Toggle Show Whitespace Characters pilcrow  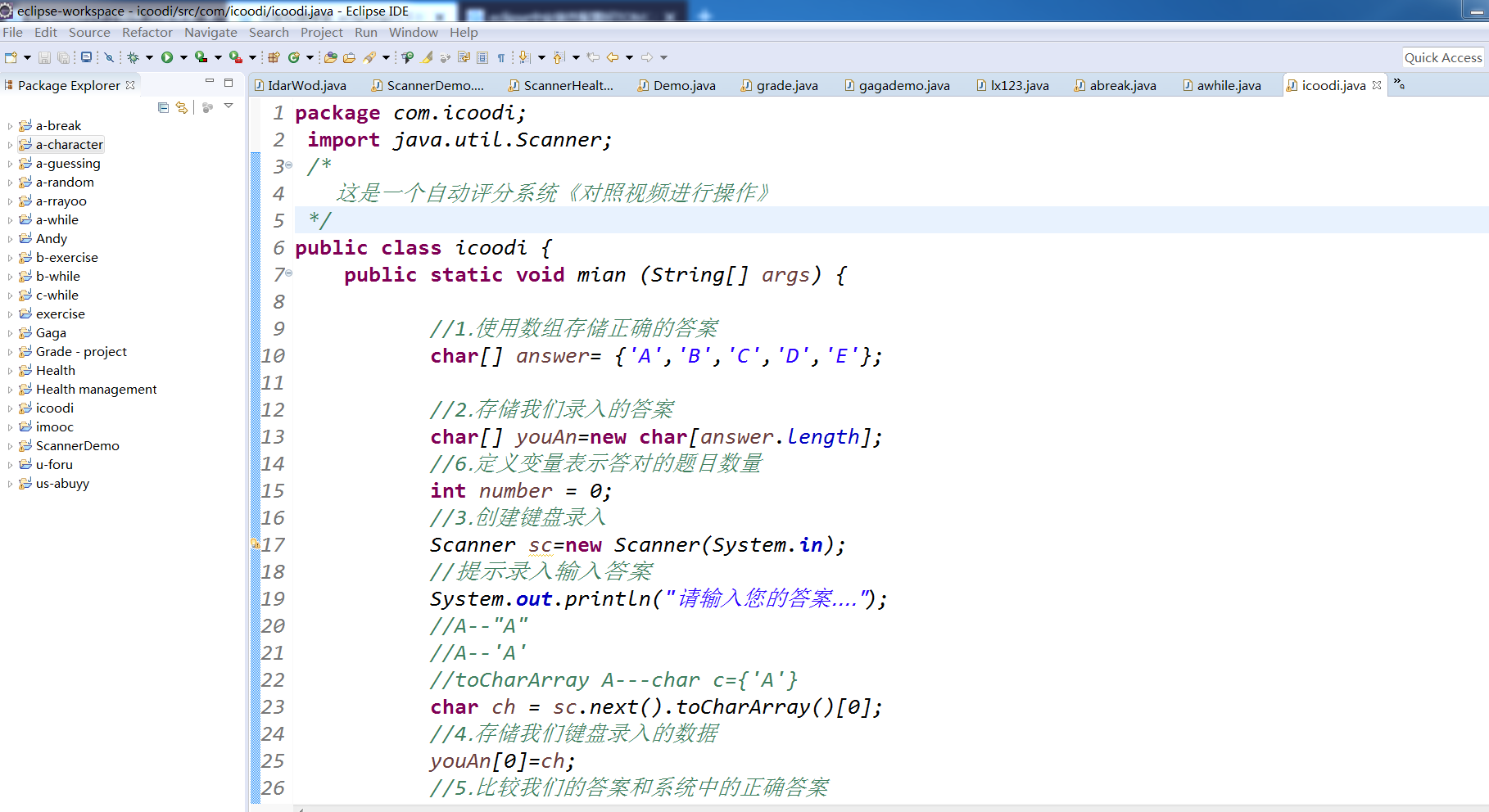tap(501, 57)
